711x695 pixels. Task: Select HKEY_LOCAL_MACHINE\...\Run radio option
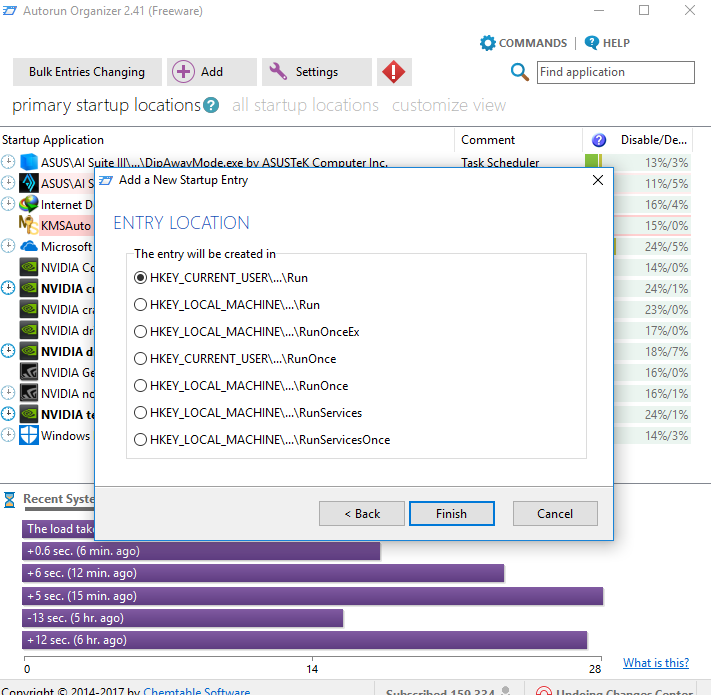[227, 305]
